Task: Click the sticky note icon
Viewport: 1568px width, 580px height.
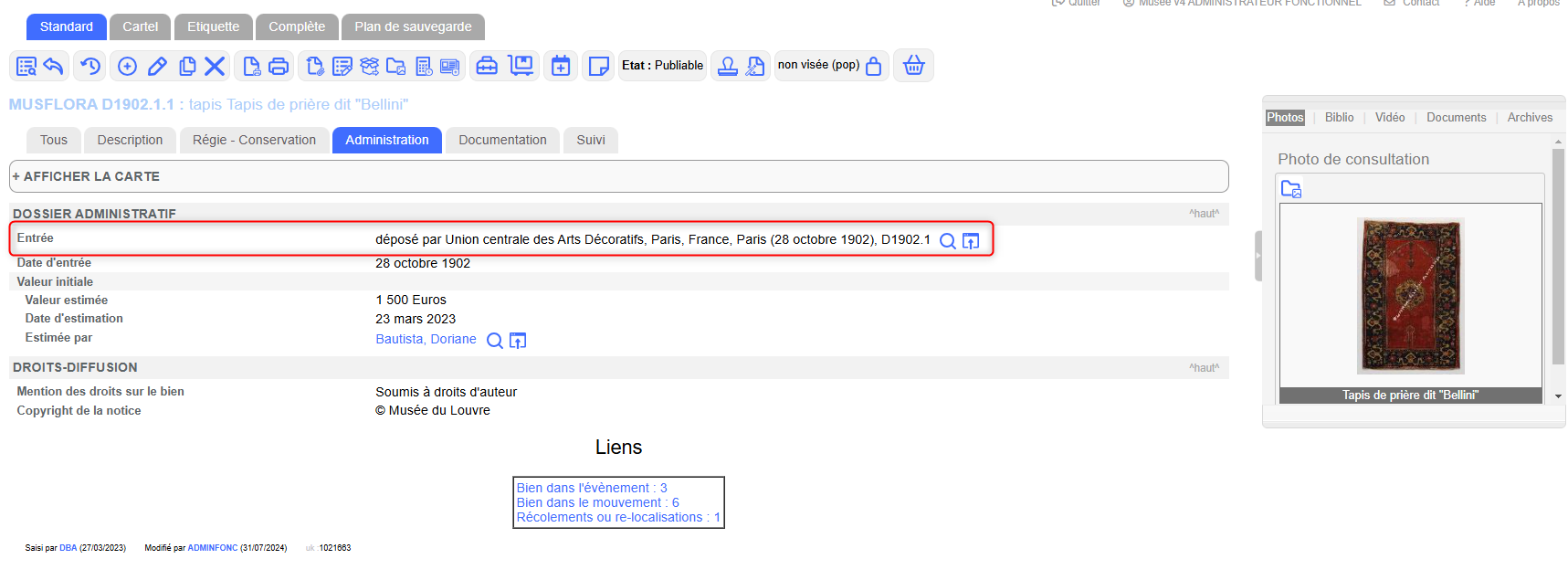Action: 599,66
